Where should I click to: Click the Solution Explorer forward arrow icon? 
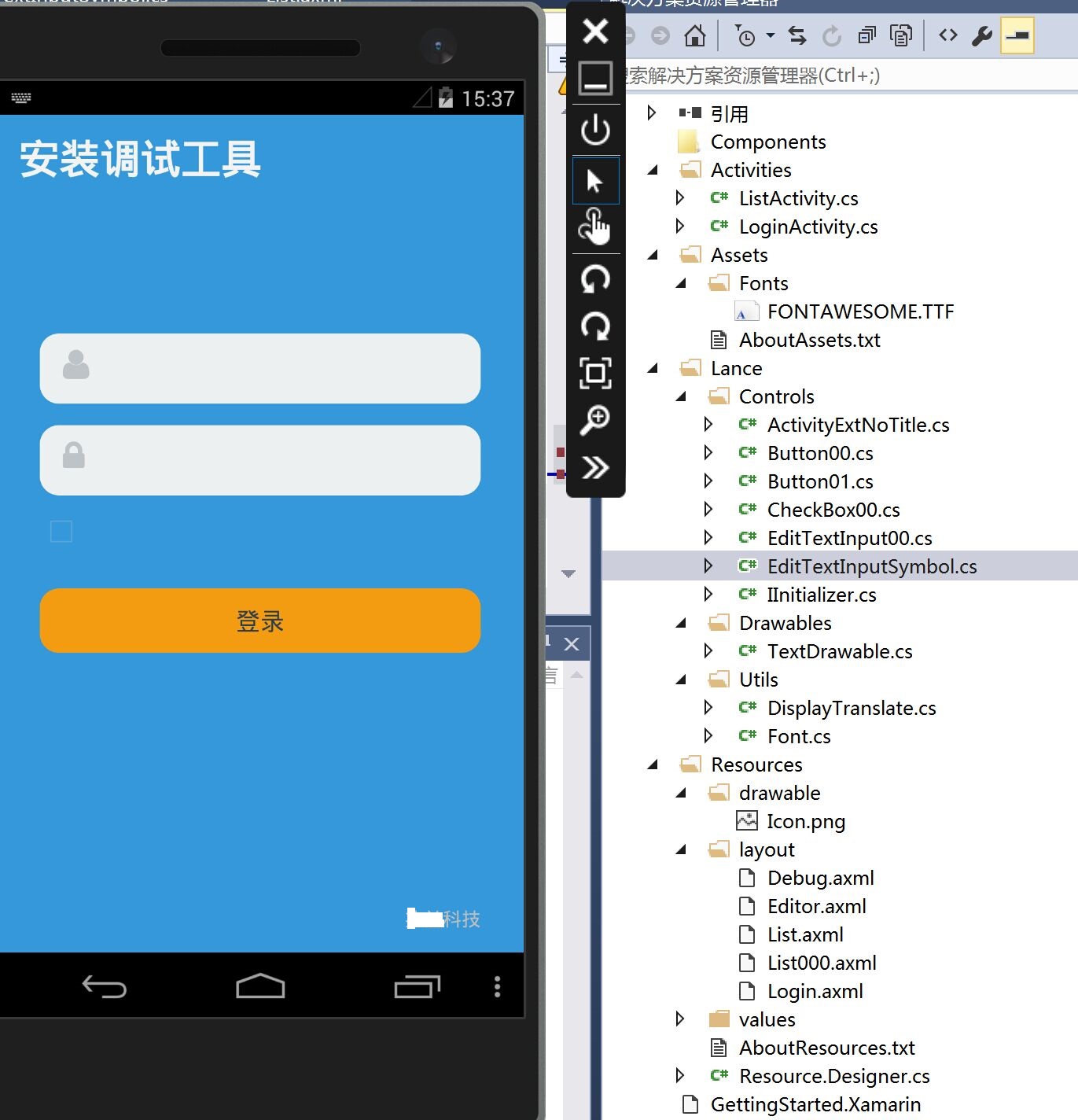click(661, 35)
